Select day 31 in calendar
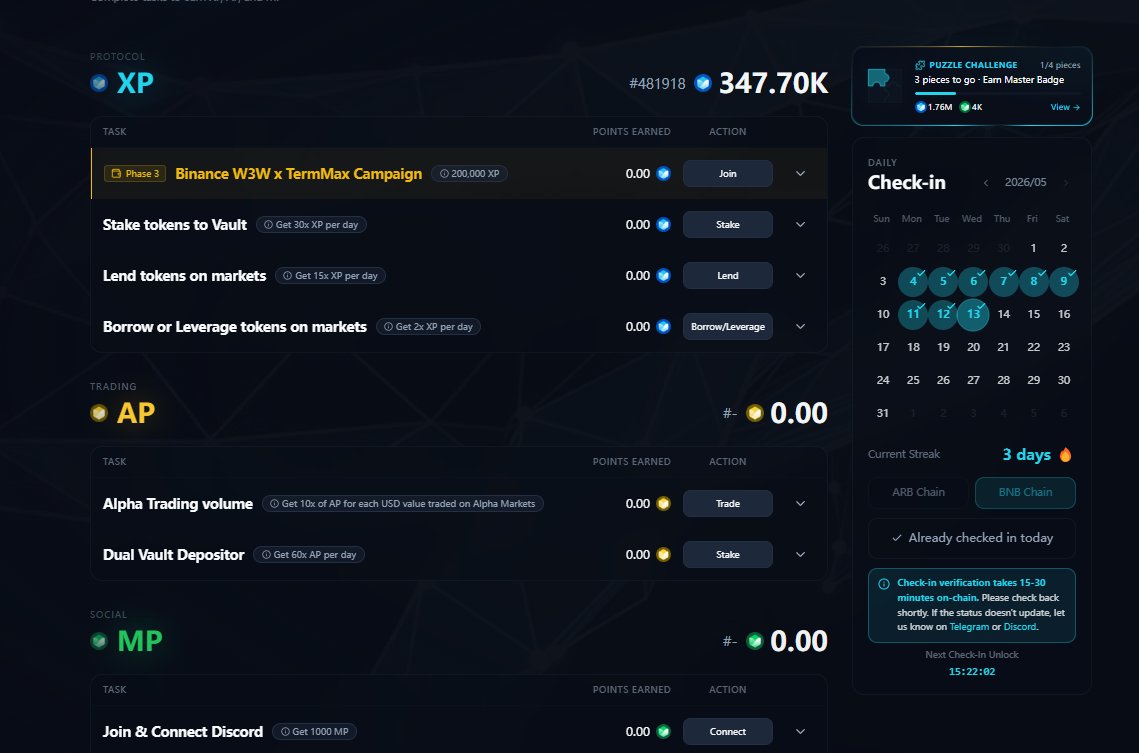Image resolution: width=1139 pixels, height=753 pixels. 883,413
